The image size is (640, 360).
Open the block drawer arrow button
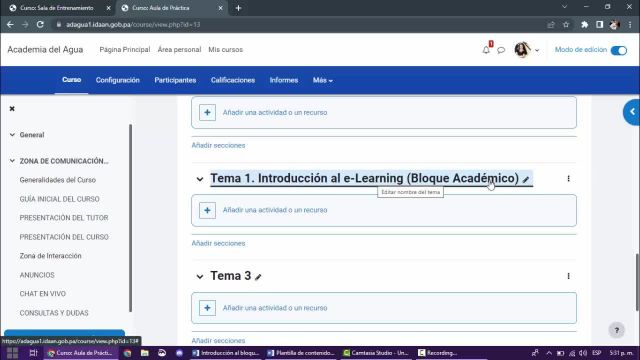(632, 112)
